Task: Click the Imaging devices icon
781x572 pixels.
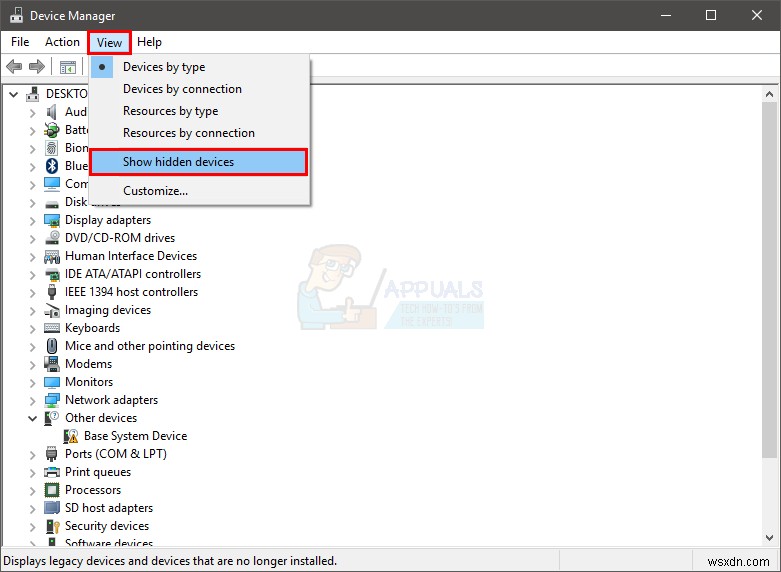Action: (52, 310)
